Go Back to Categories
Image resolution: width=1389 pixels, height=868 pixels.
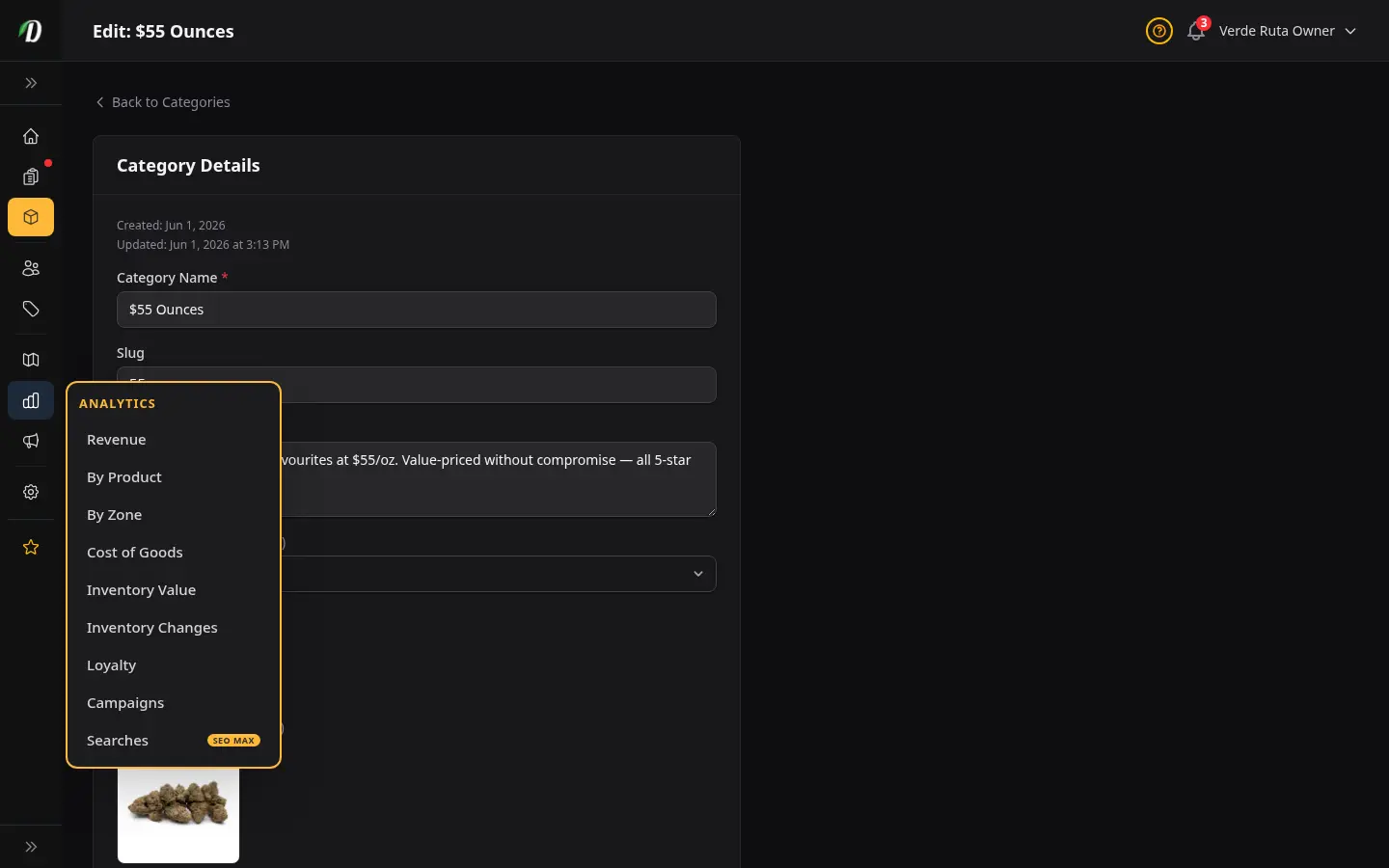(162, 102)
